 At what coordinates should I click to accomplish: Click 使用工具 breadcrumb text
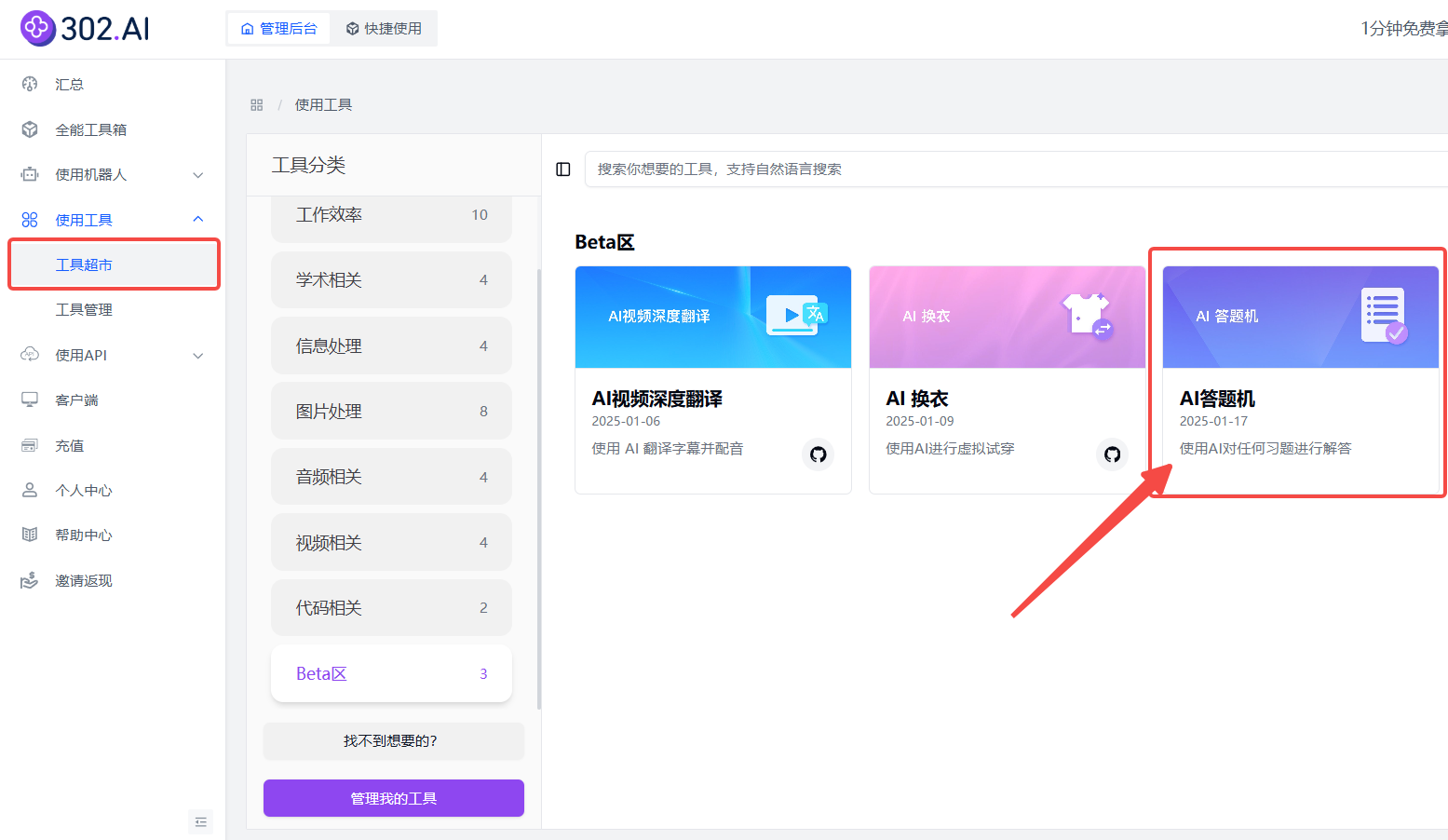[323, 105]
